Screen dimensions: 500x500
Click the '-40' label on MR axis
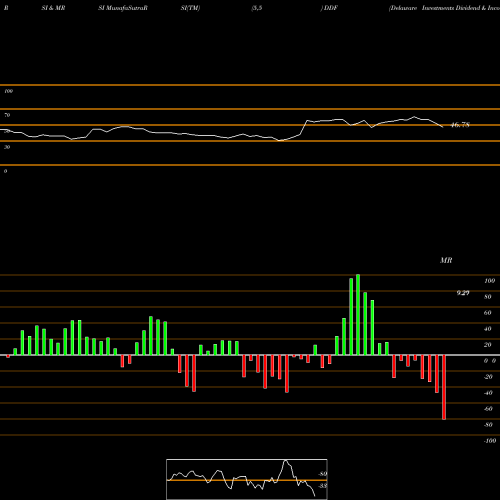488,393
